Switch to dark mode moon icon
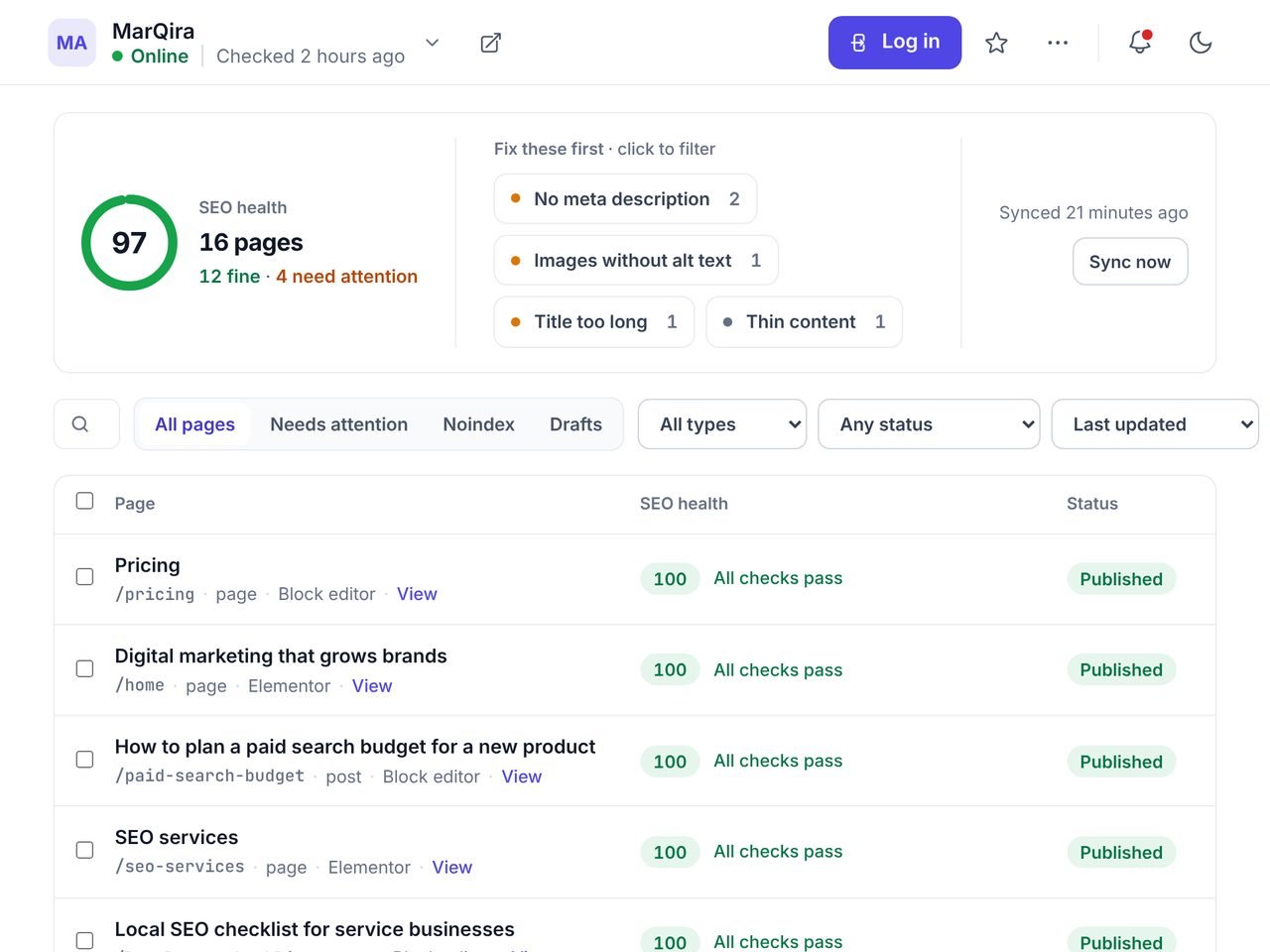 (x=1201, y=43)
